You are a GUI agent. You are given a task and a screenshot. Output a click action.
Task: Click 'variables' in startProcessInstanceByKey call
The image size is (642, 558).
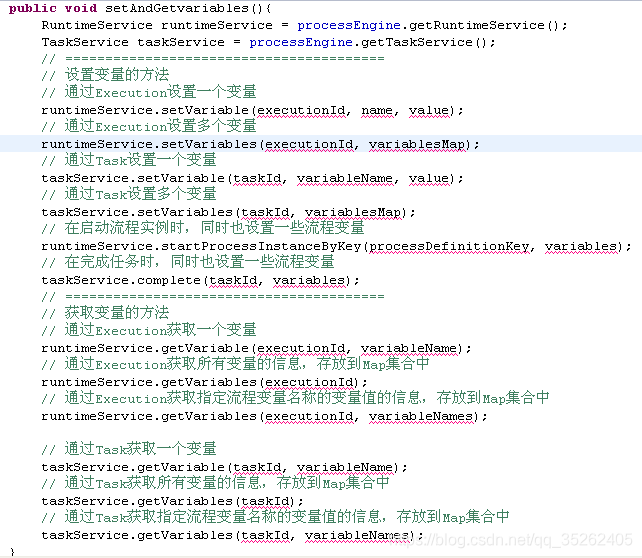coord(581,246)
